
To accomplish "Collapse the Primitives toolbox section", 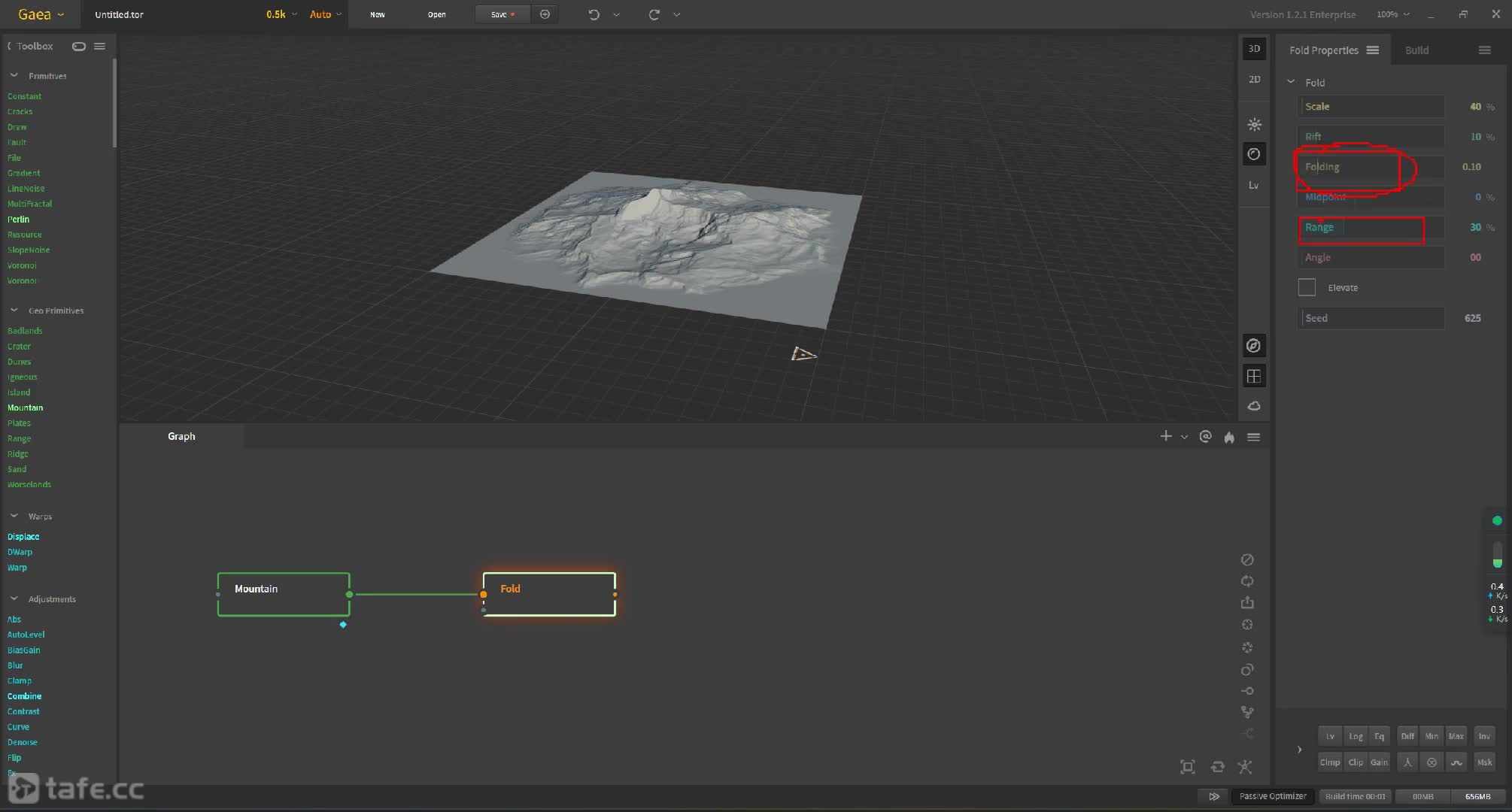I will 14,75.
